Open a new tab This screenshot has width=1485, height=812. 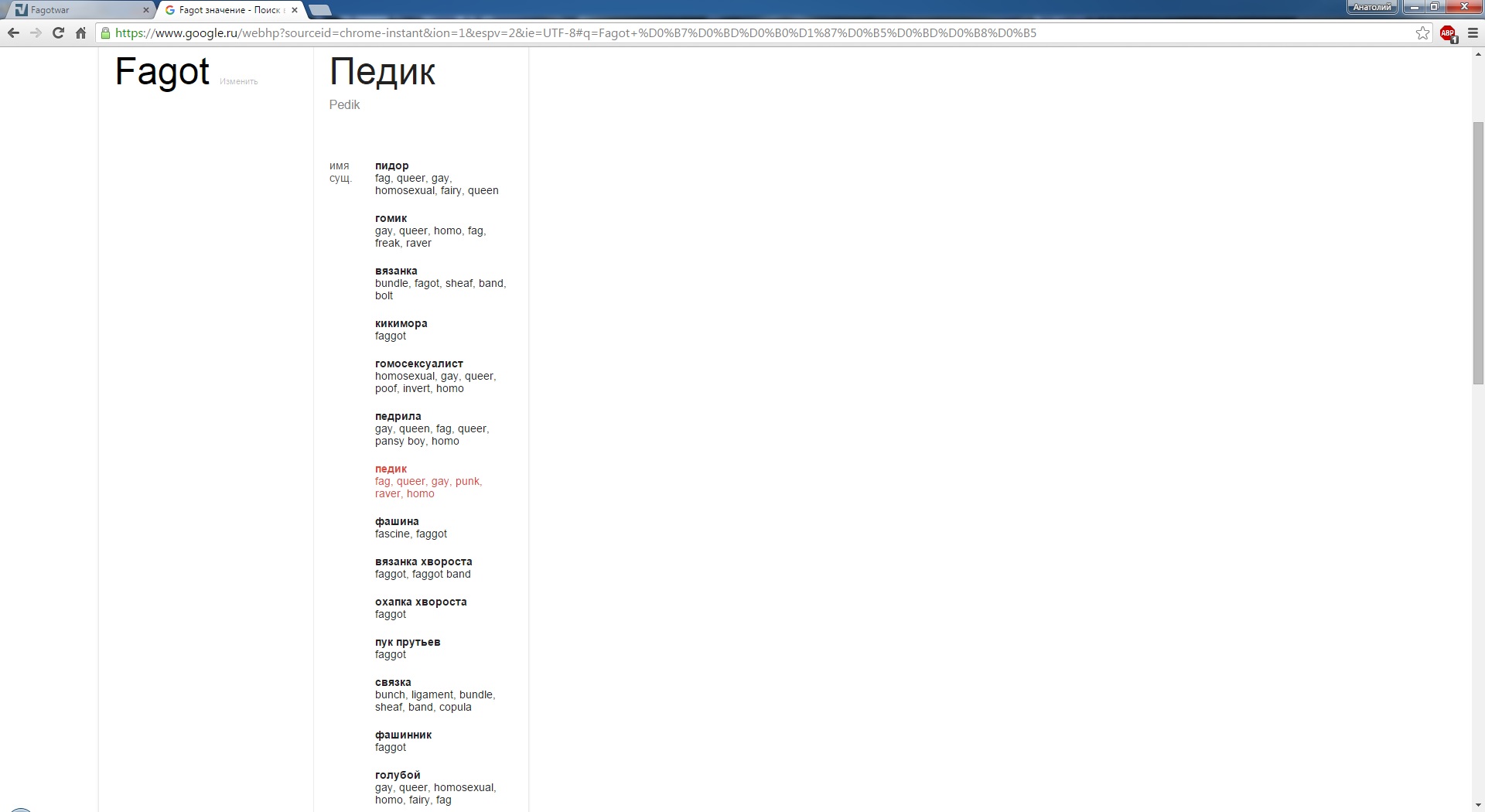(319, 10)
